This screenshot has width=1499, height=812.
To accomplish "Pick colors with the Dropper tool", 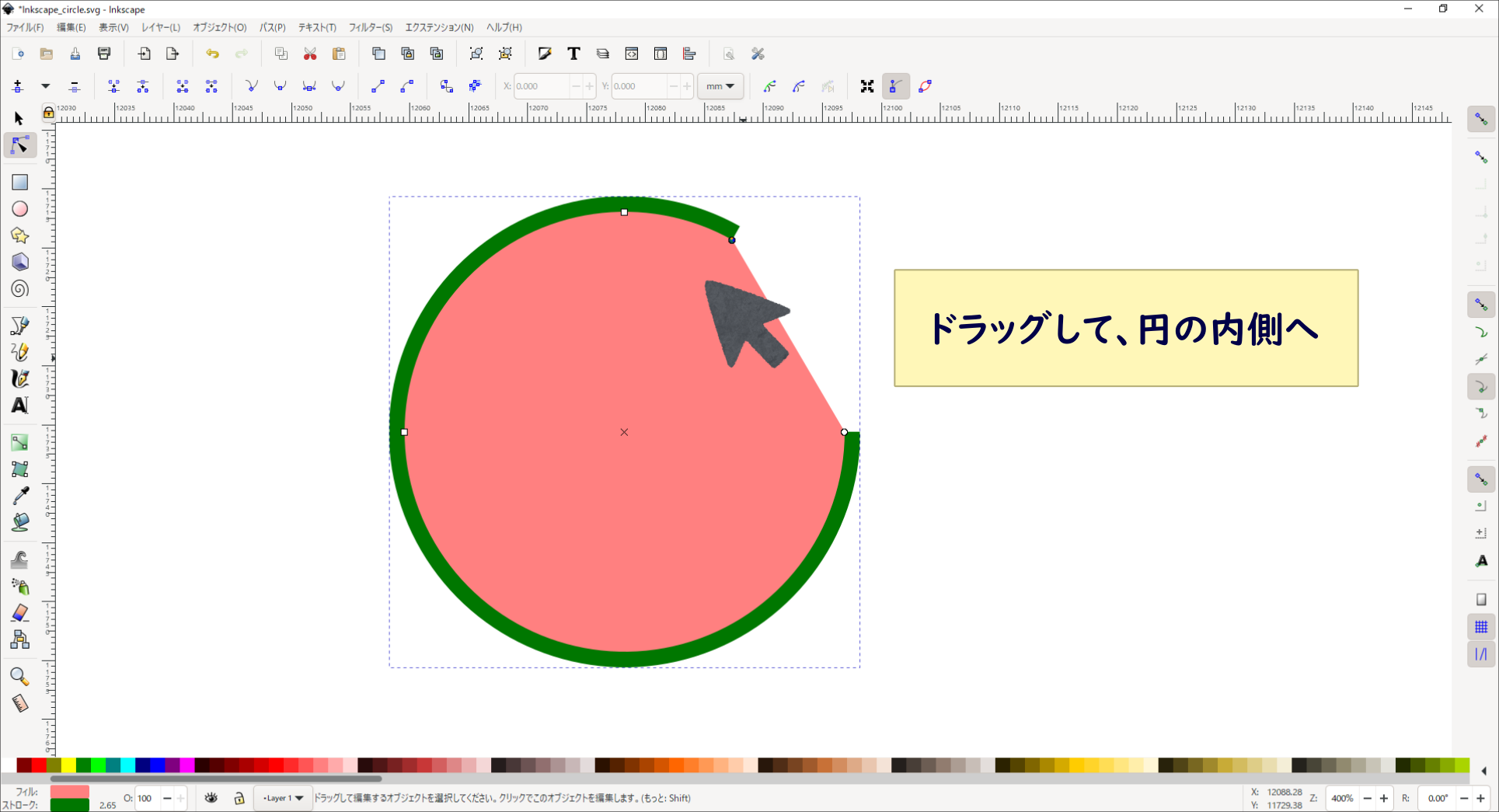I will pyautogui.click(x=19, y=495).
